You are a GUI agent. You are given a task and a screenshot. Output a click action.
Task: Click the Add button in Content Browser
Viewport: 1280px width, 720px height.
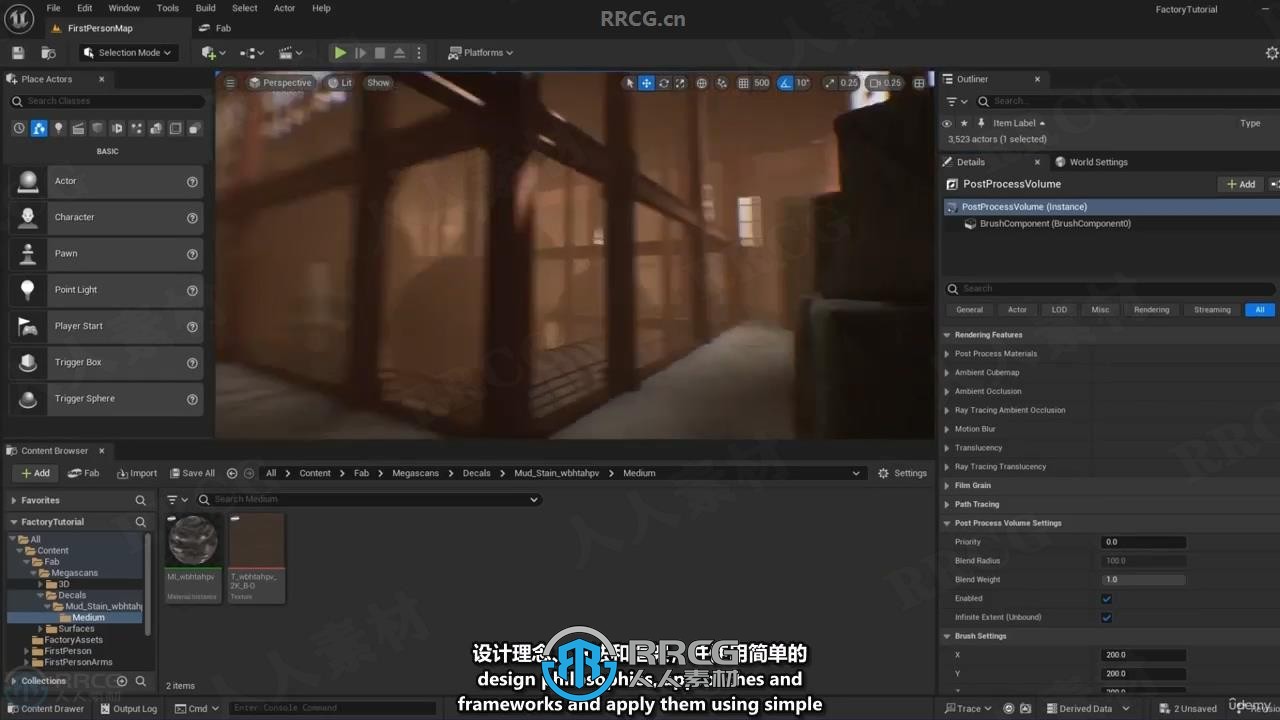click(x=35, y=473)
